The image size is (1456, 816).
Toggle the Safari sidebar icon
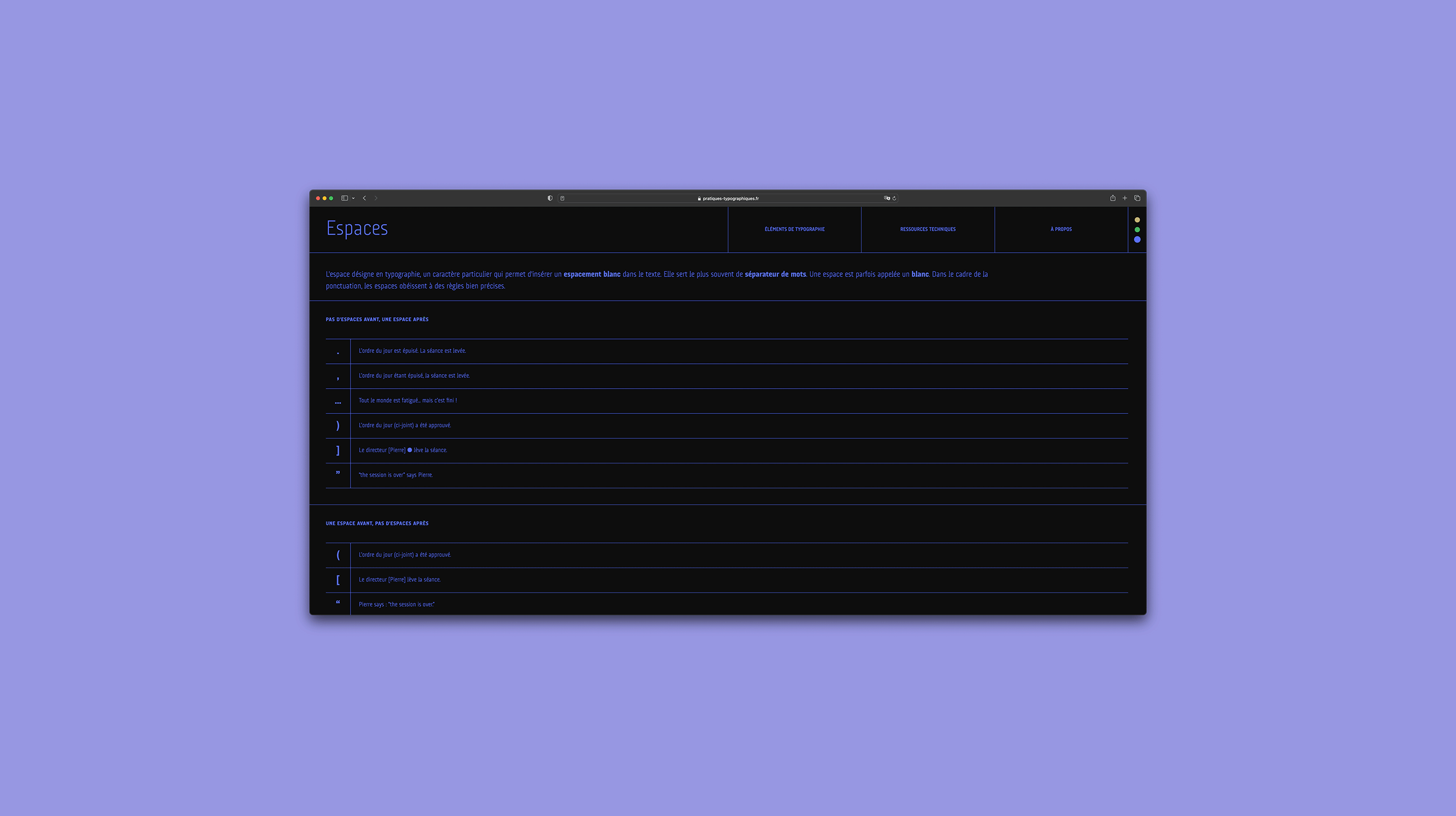pyautogui.click(x=344, y=198)
